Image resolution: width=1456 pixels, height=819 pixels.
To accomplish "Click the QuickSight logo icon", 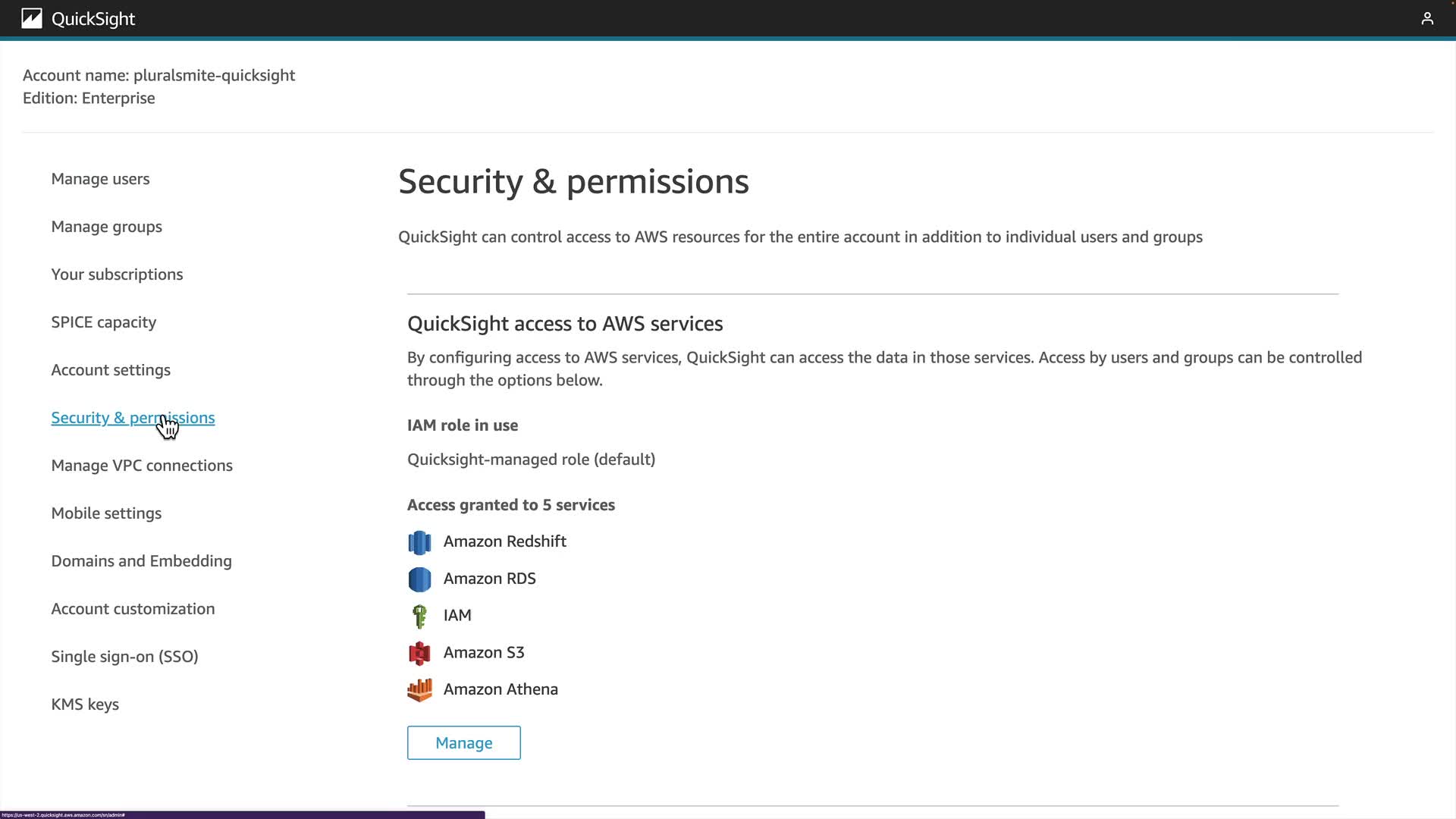I will click(x=31, y=18).
